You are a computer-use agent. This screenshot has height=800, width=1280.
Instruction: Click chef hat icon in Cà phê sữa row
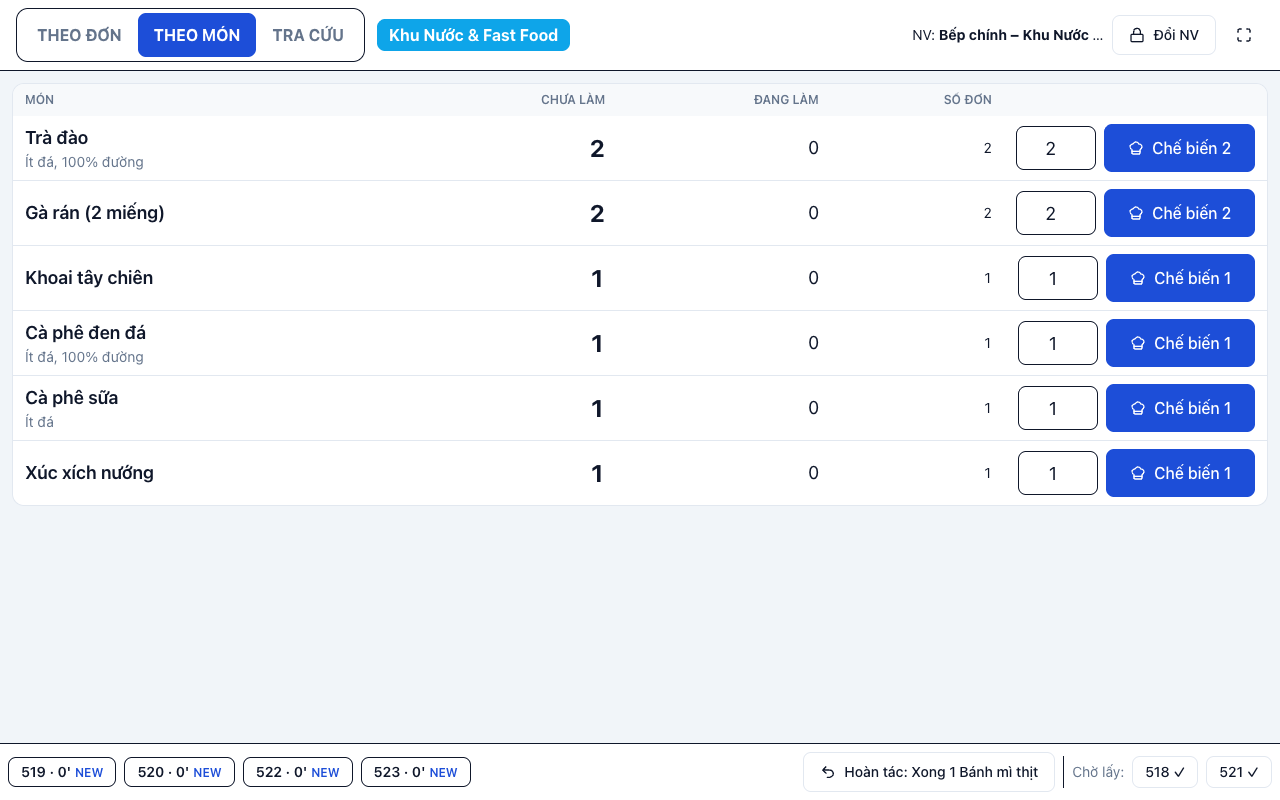coord(1138,408)
